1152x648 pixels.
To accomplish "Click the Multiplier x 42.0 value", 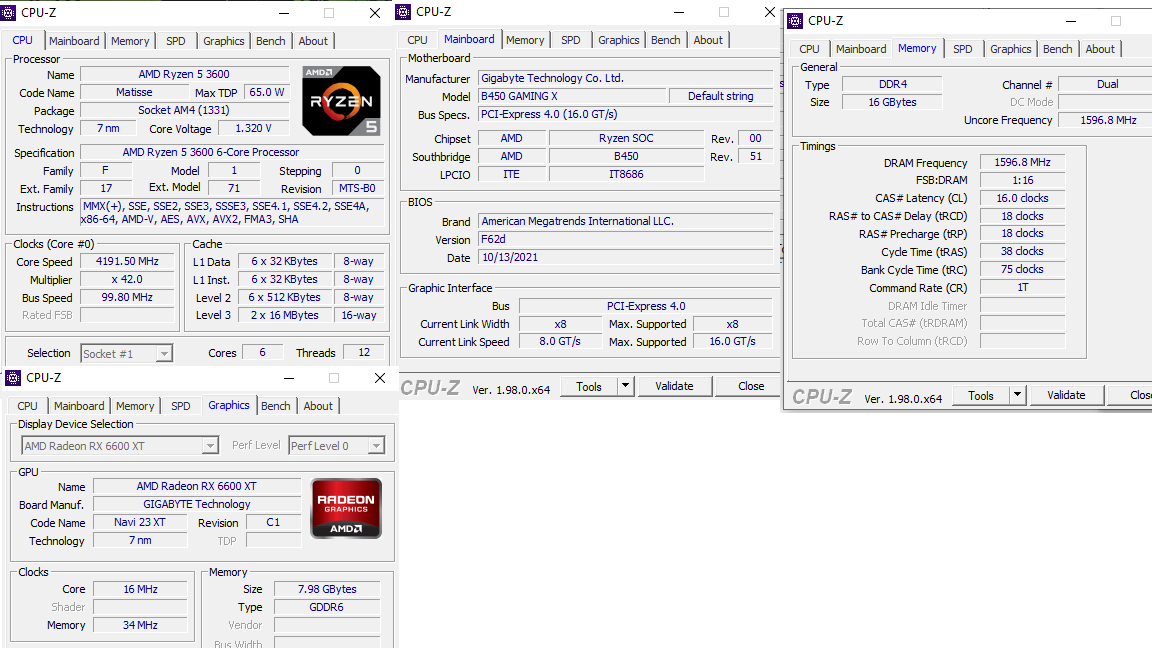I will (x=127, y=279).
